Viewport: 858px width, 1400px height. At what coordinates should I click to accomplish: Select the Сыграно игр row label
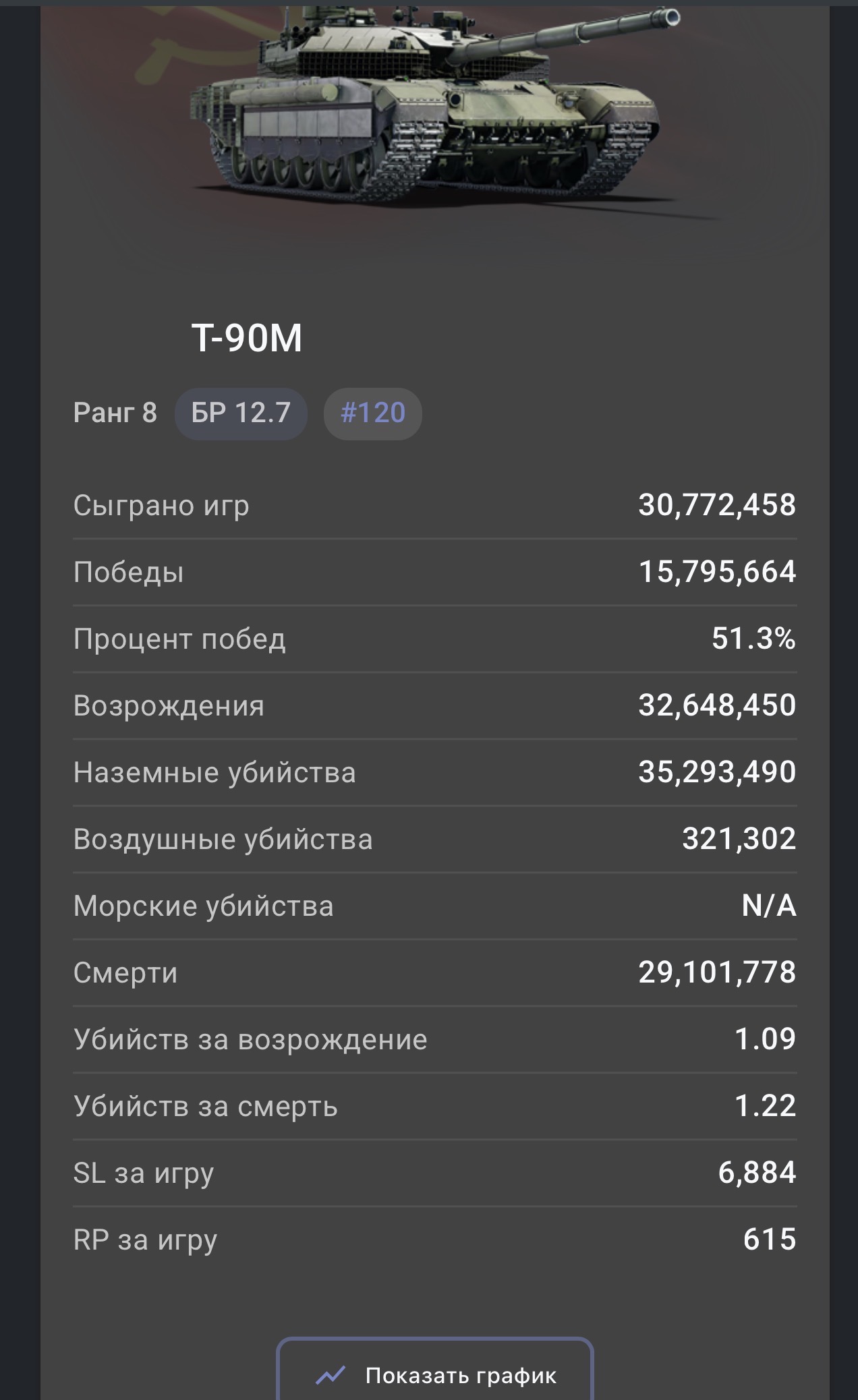[161, 506]
